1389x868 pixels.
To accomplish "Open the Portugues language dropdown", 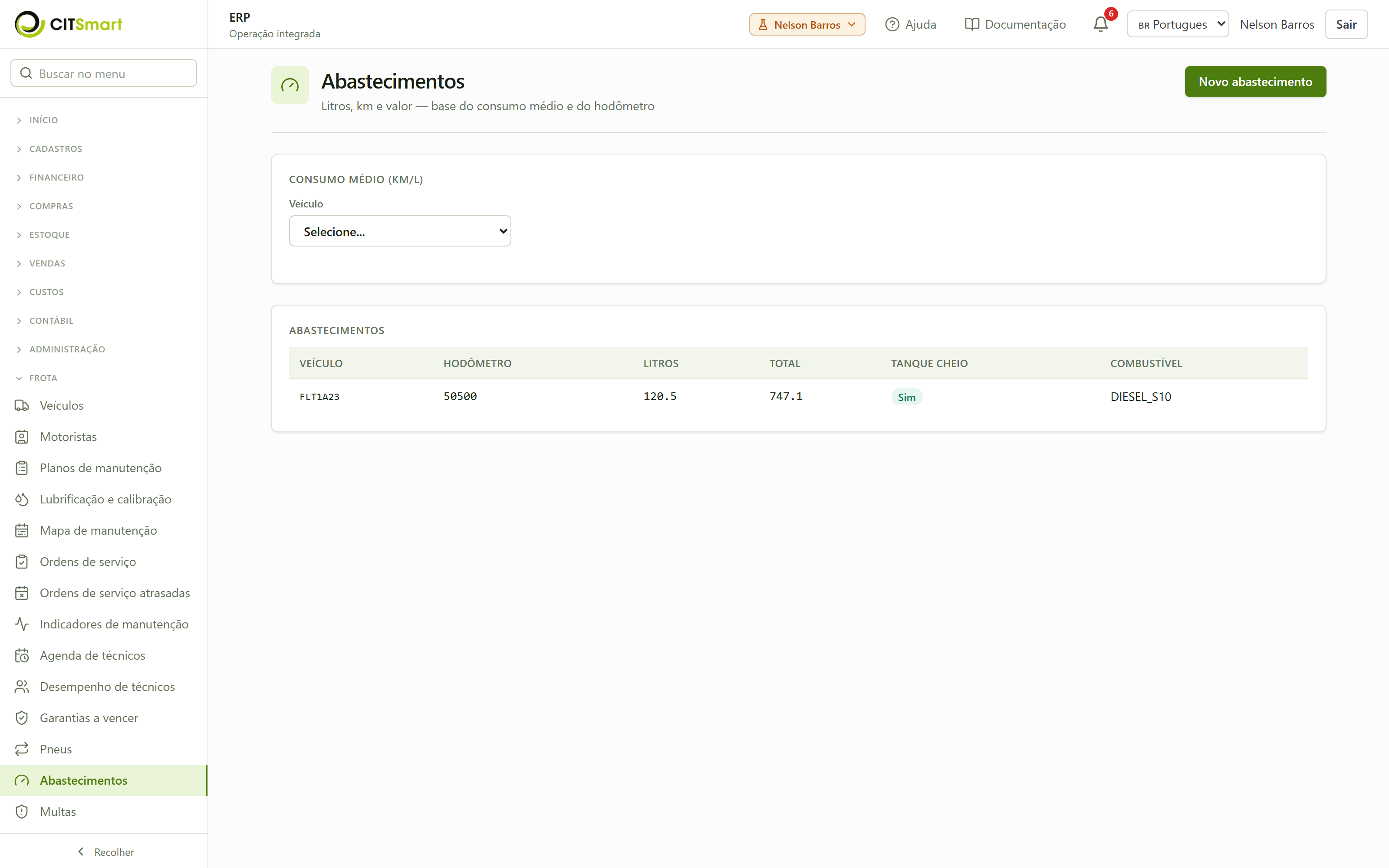I will pos(1177,24).
